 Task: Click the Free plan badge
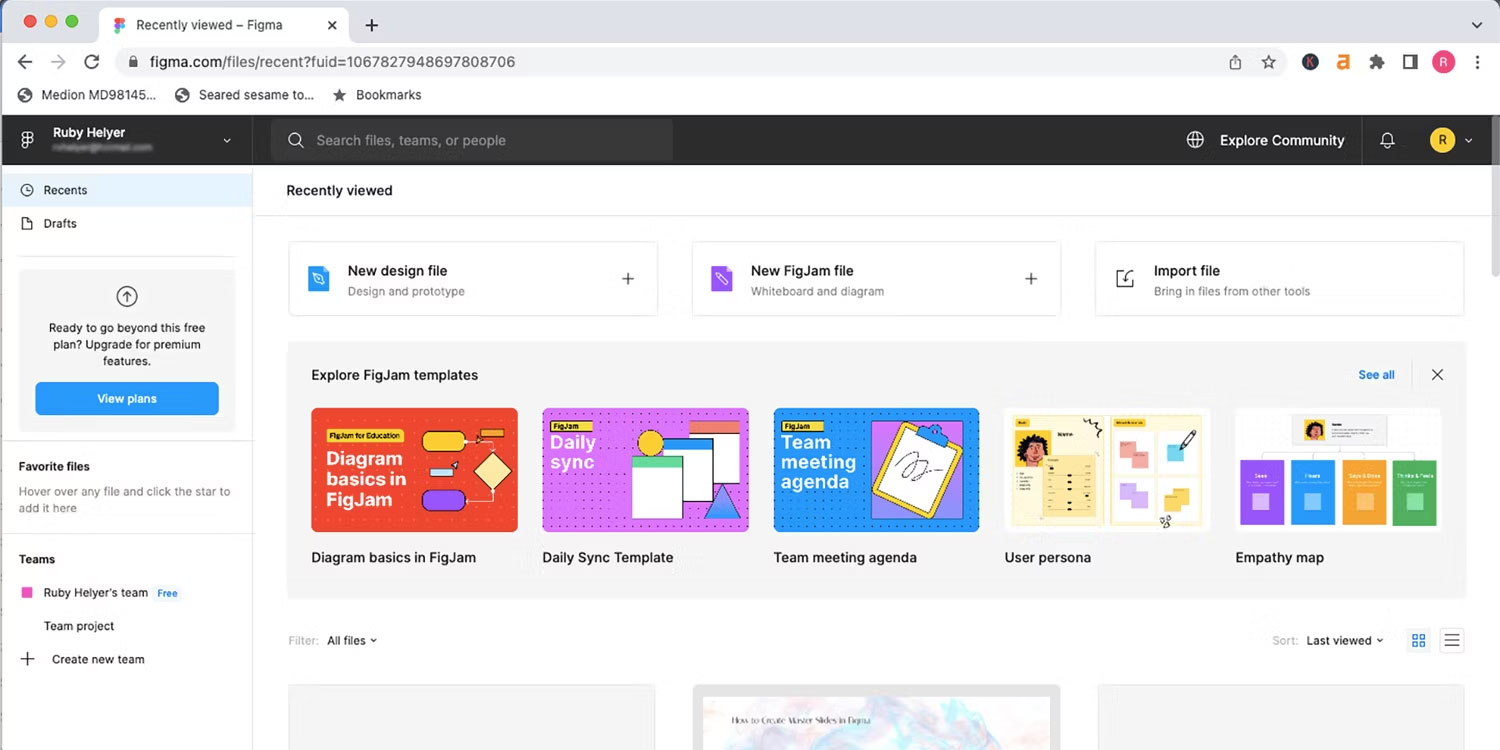click(167, 593)
